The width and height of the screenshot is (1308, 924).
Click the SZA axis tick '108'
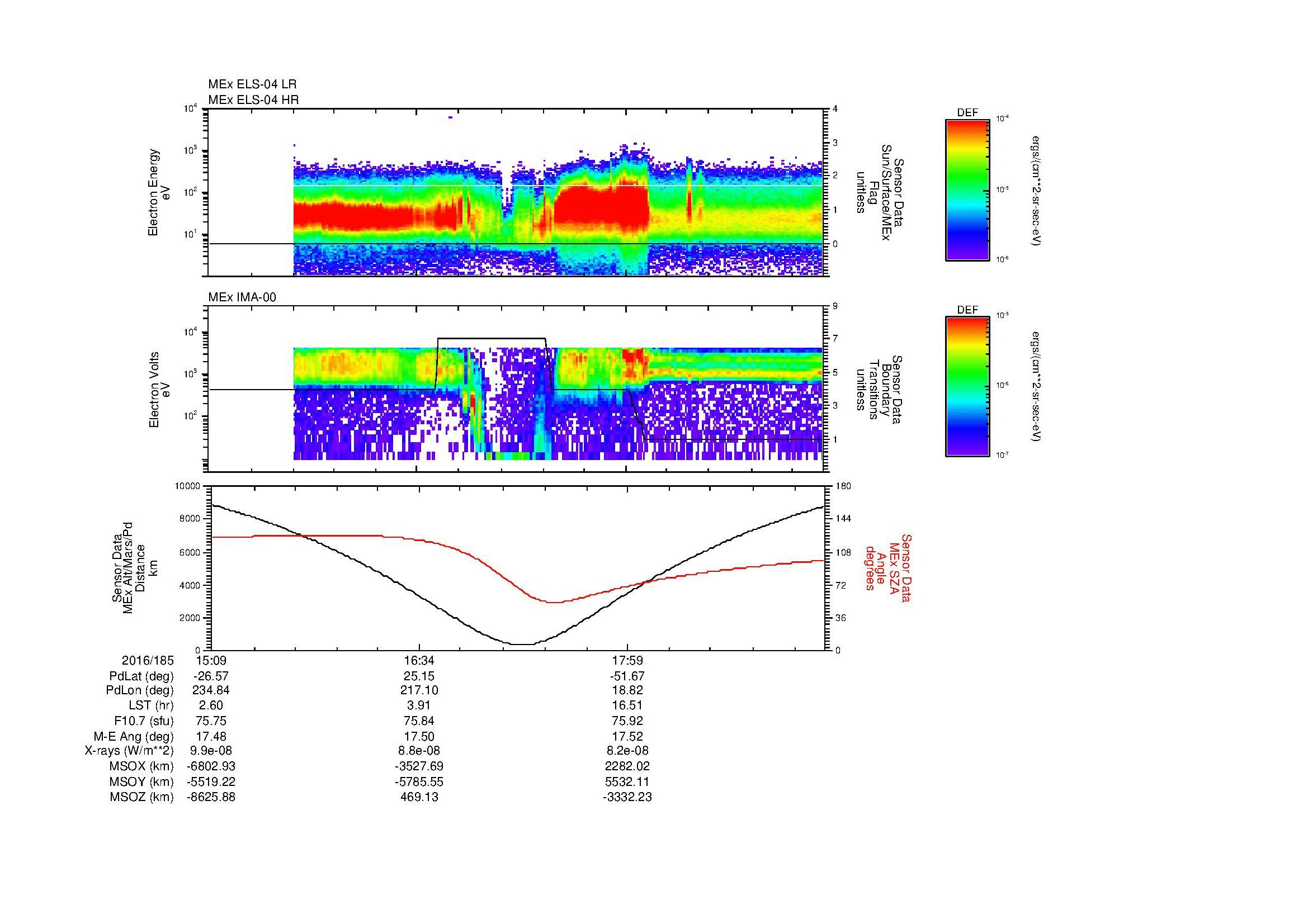pos(843,552)
